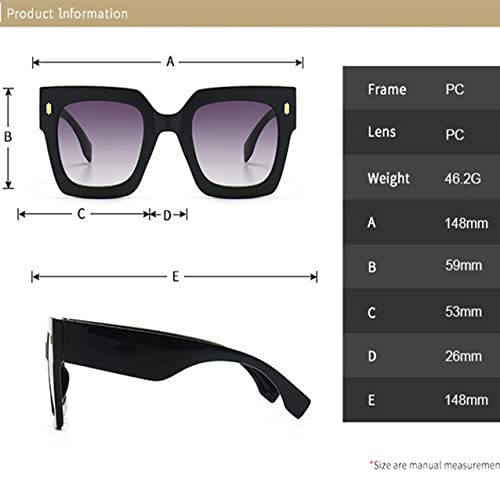This screenshot has height=500, width=500.
Task: Click dimension label B beside the frame
Action: [8, 136]
